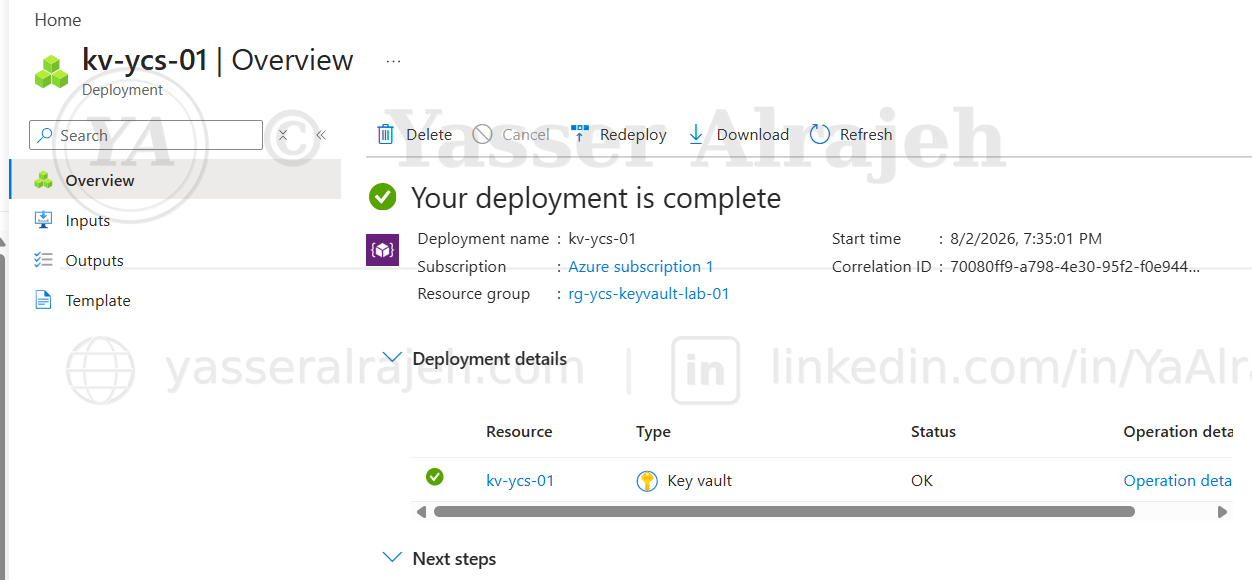Select the Key vault type text

pyautogui.click(x=700, y=481)
